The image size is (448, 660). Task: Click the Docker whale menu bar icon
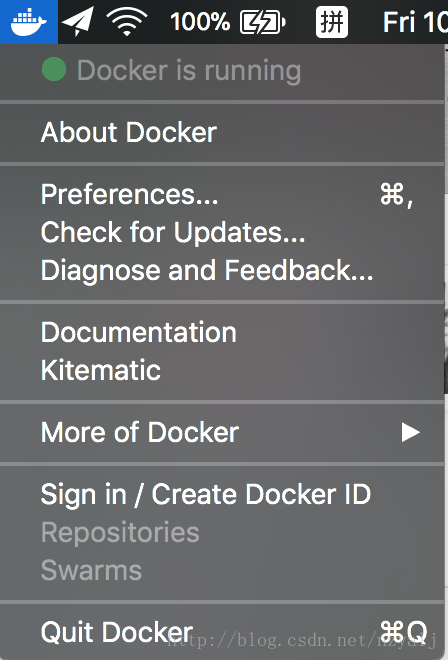point(29,21)
